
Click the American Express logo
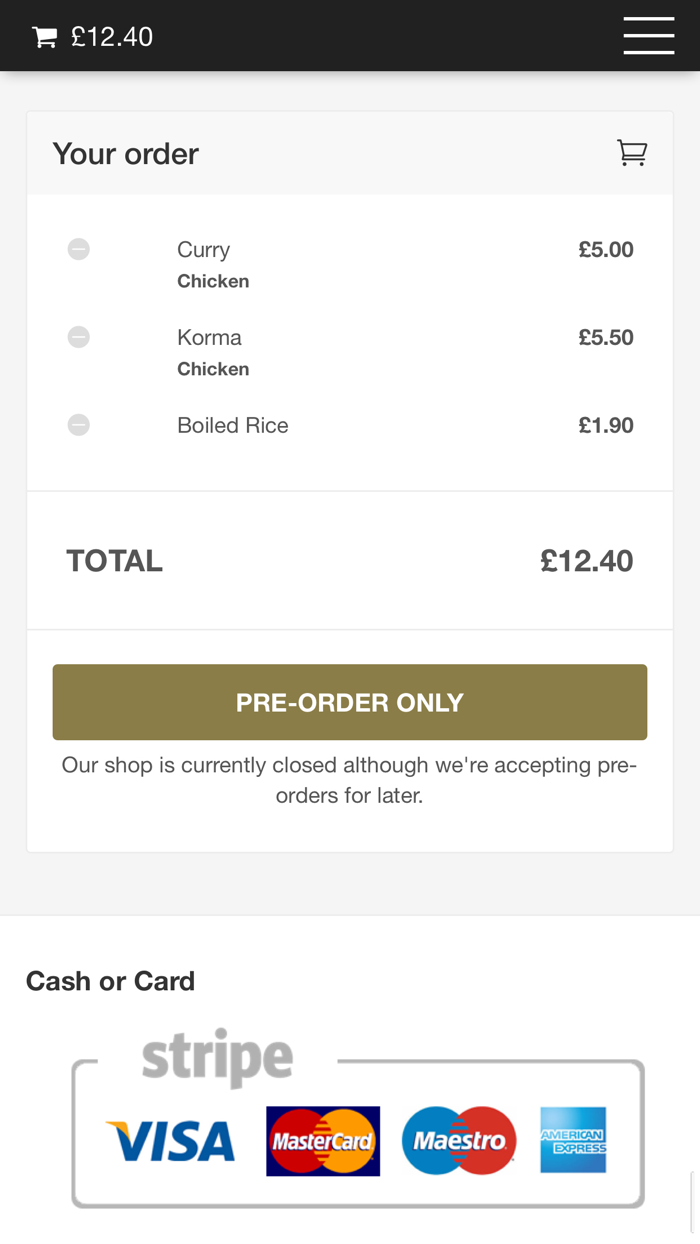(573, 1140)
